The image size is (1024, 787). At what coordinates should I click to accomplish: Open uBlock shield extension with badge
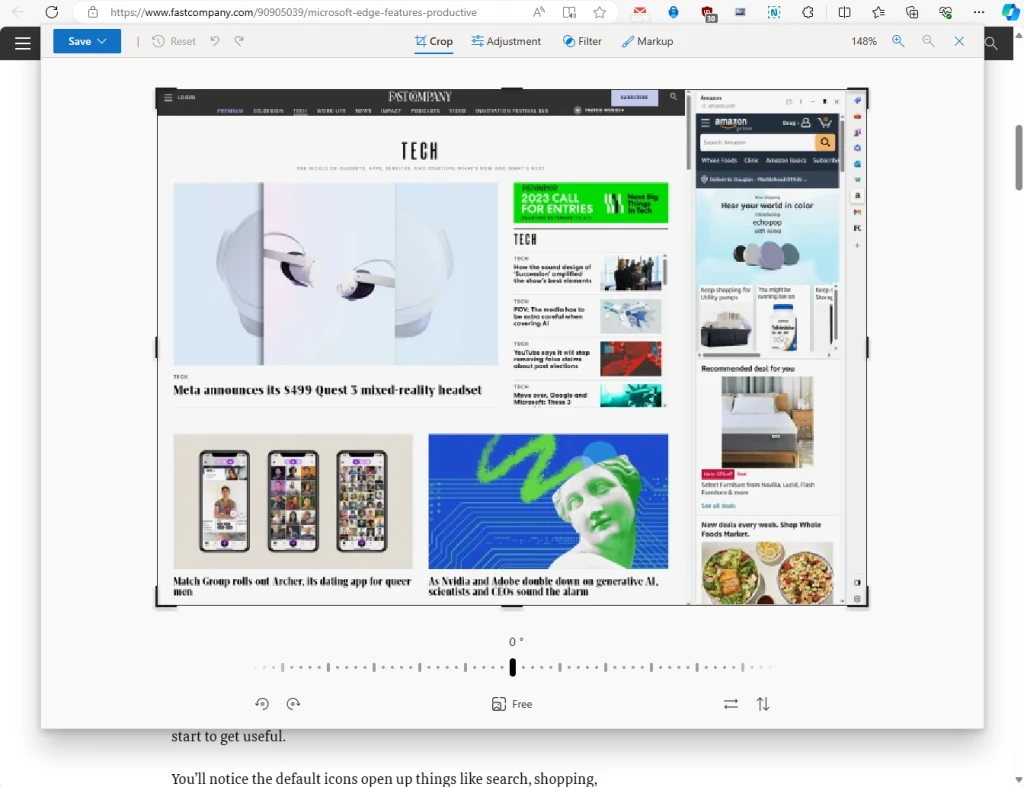(x=708, y=13)
